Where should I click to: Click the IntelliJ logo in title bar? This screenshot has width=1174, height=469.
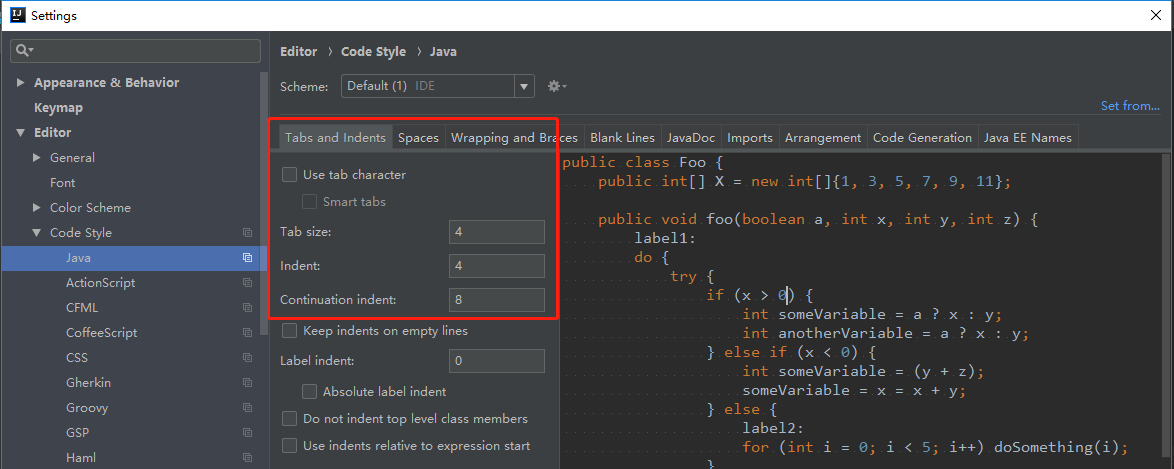(19, 14)
